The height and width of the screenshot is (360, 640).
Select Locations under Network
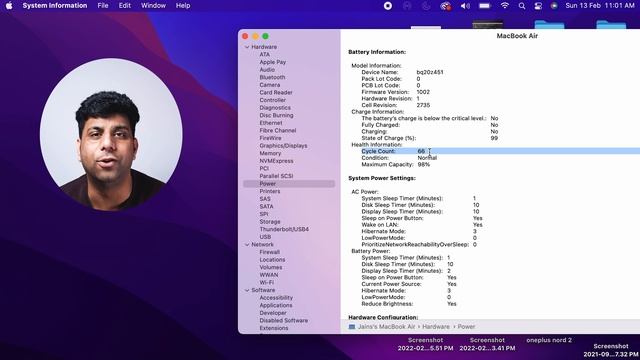(x=272, y=260)
